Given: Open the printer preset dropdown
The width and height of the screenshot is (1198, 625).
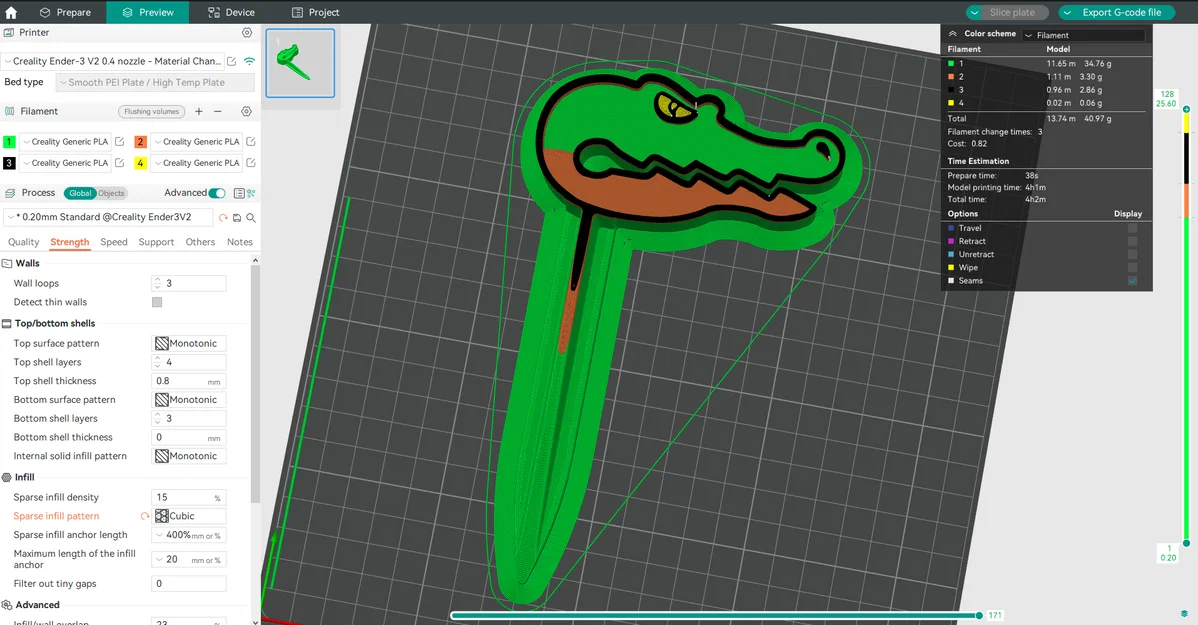Looking at the screenshot, I should (112, 61).
